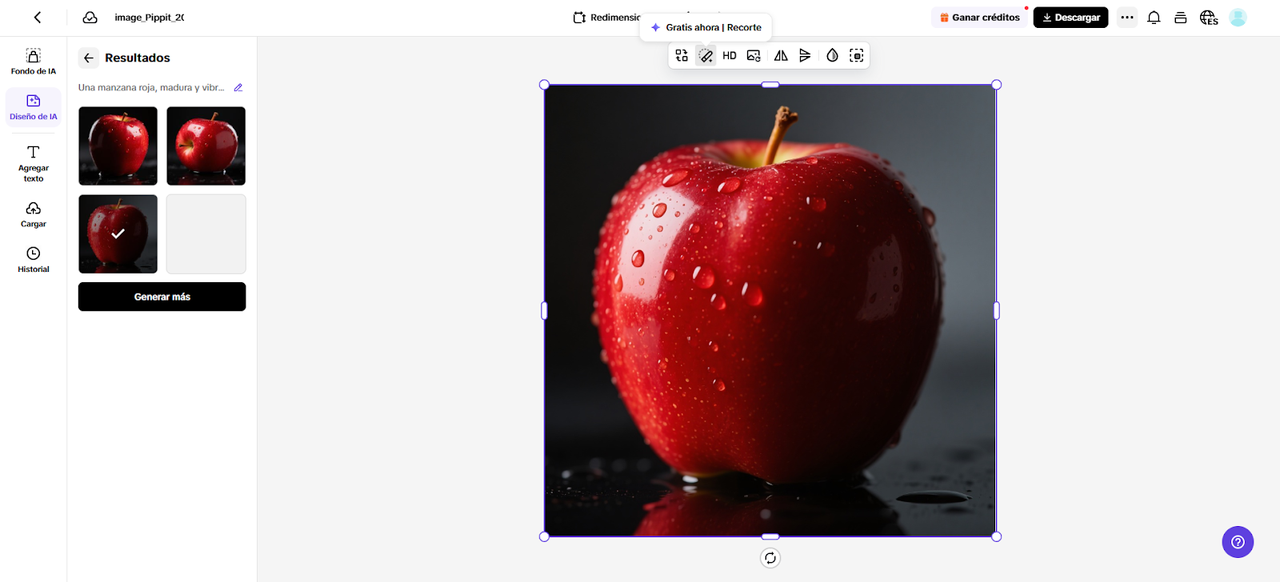
Task: Open the notifications bell
Action: click(1153, 17)
